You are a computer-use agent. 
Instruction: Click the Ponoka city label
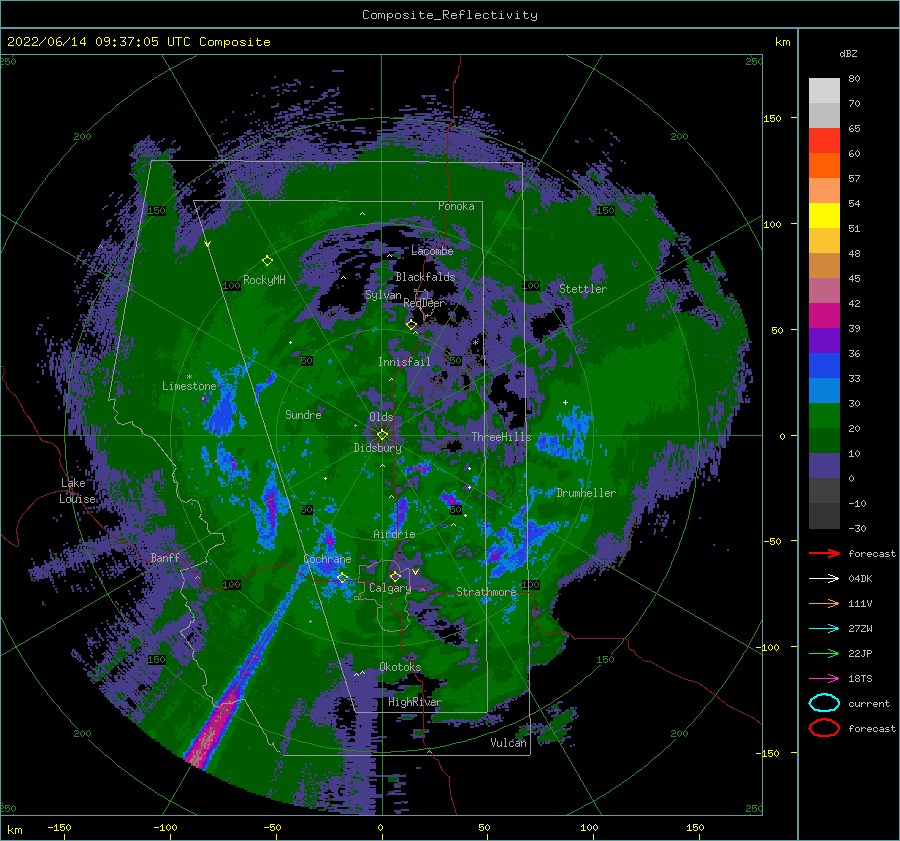[x=456, y=206]
